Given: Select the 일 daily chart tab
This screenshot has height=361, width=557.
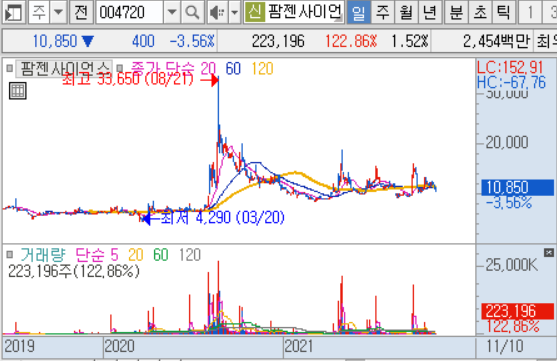Looking at the screenshot, I should pyautogui.click(x=358, y=12).
